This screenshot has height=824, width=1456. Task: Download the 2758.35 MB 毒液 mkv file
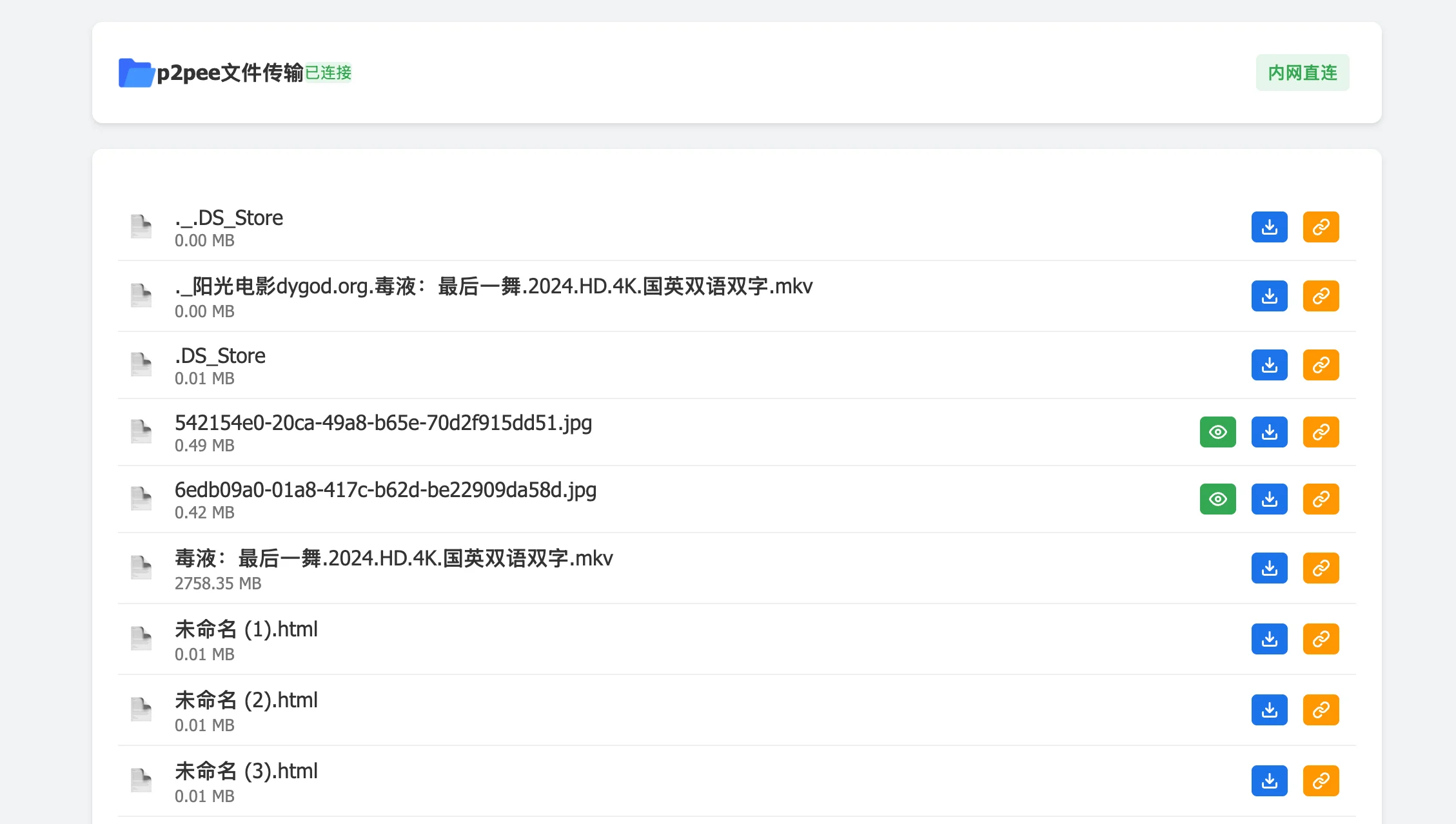click(1269, 568)
